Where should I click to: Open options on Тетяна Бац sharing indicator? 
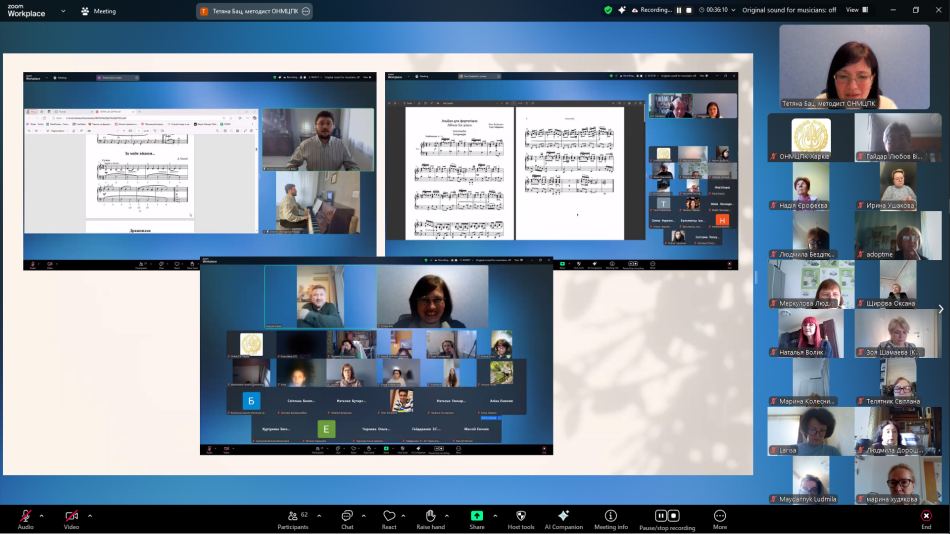[x=306, y=11]
